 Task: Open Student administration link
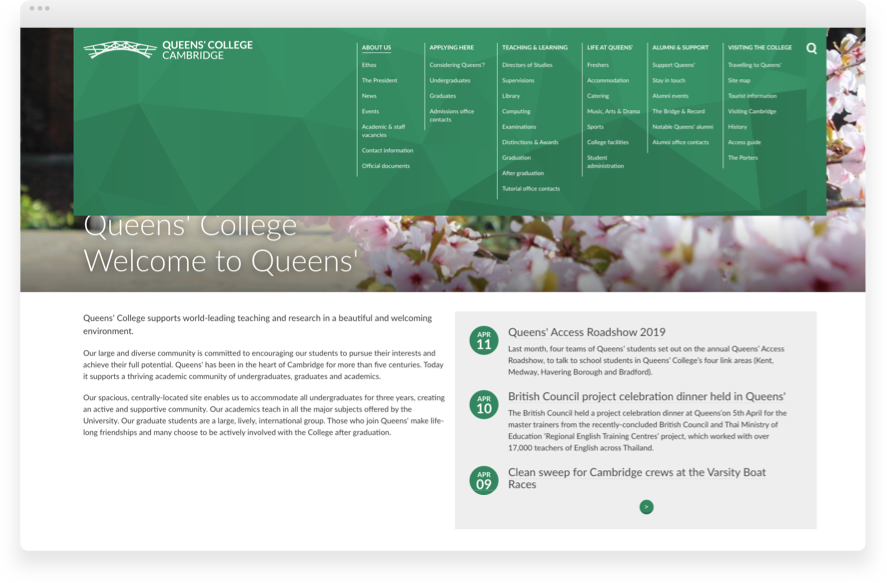pyautogui.click(x=605, y=162)
